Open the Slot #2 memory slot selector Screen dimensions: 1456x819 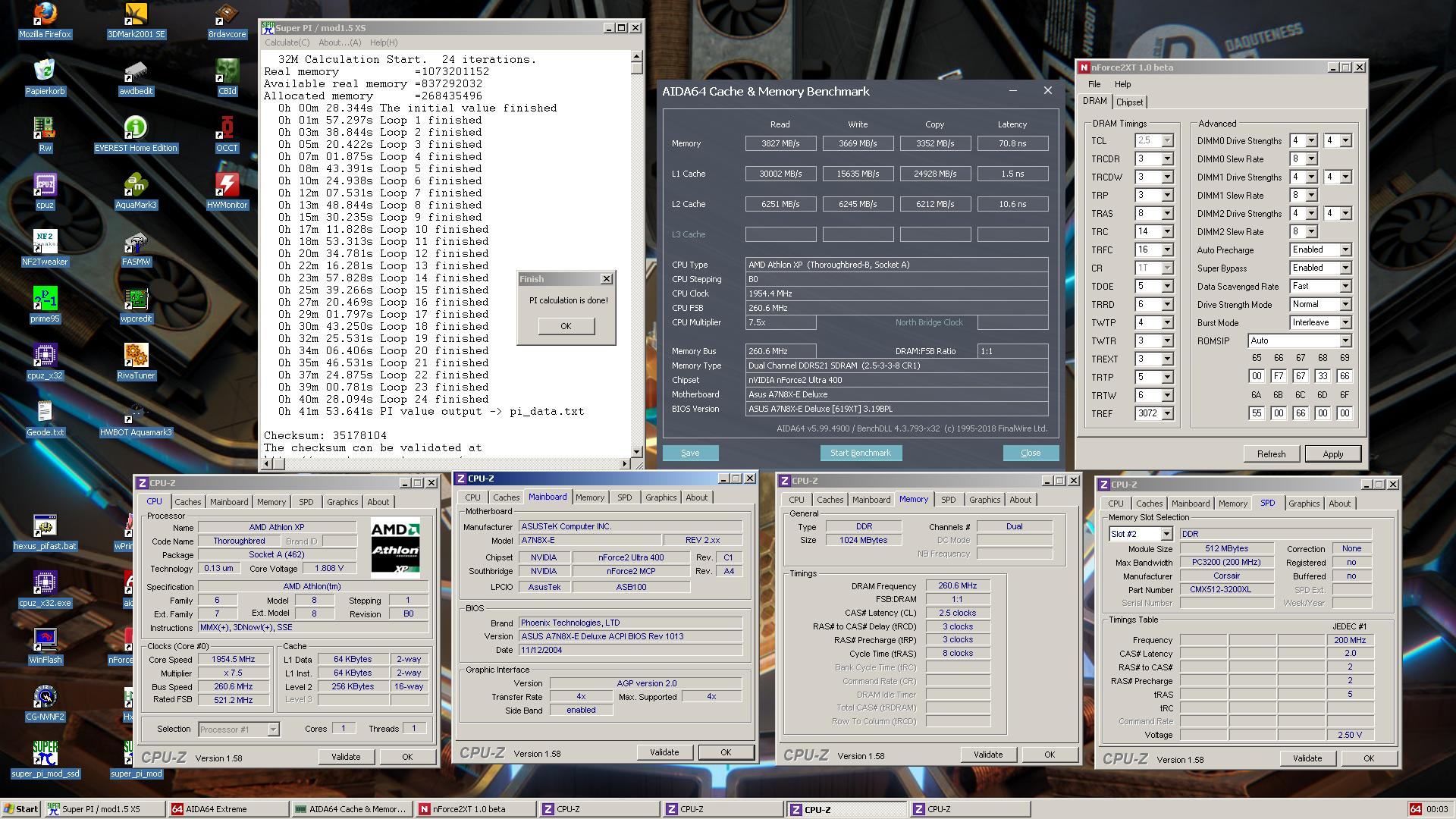click(x=1166, y=535)
